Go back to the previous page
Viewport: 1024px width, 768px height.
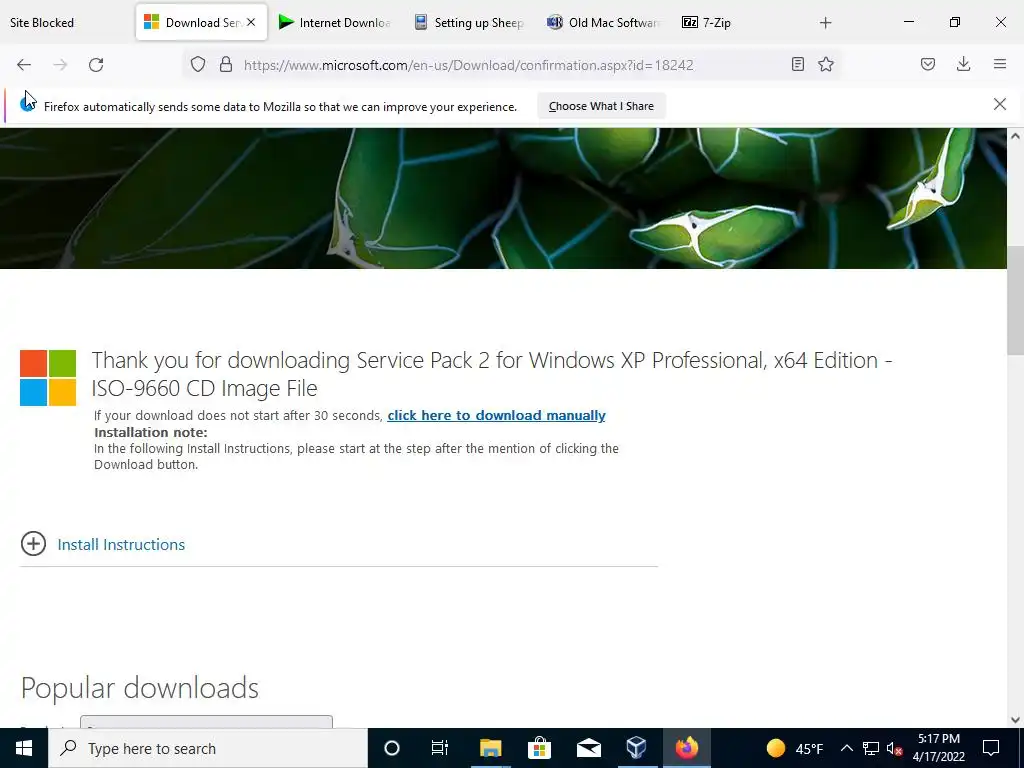click(x=24, y=65)
